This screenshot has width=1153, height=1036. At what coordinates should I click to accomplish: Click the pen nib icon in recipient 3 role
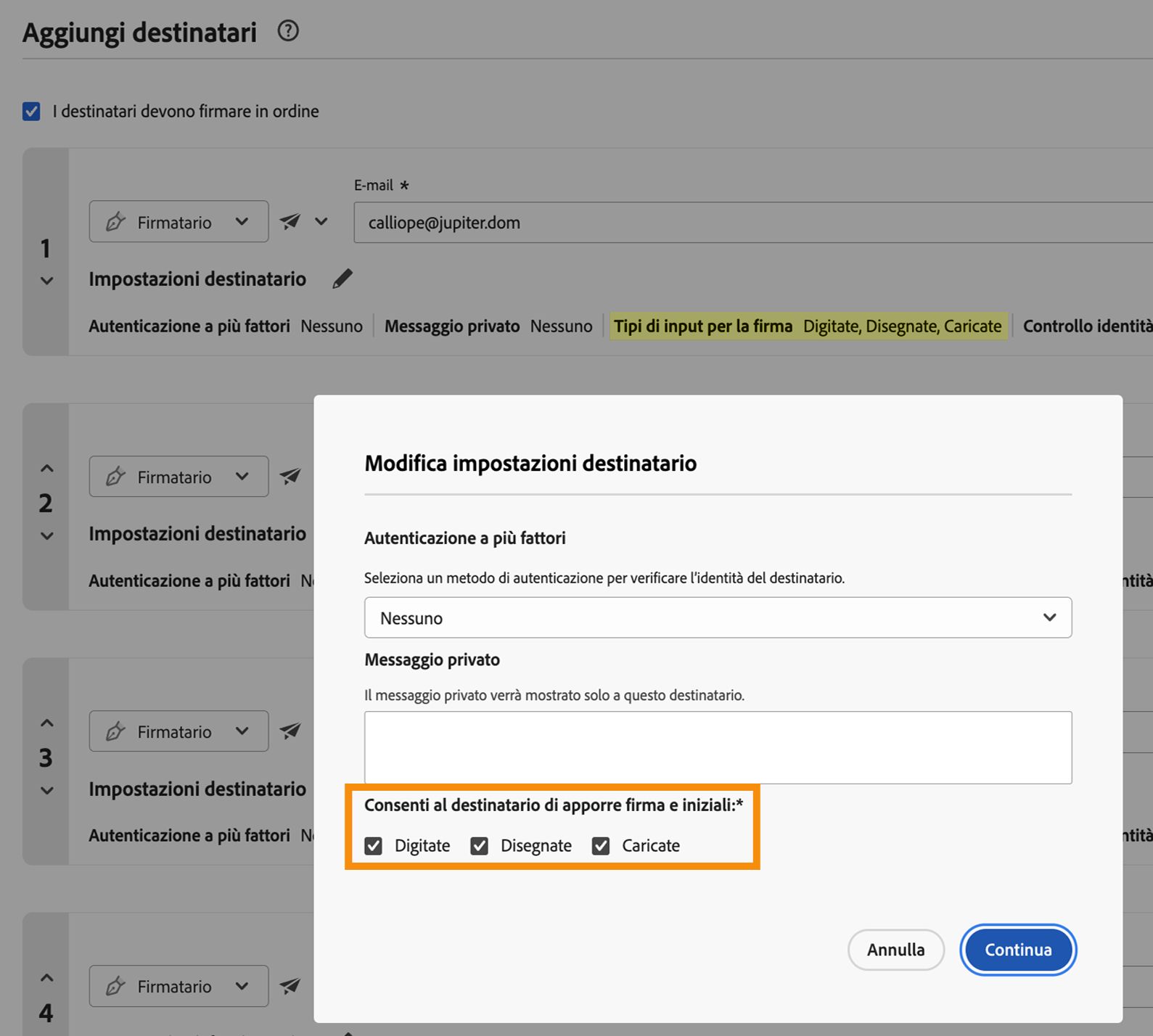[116, 731]
